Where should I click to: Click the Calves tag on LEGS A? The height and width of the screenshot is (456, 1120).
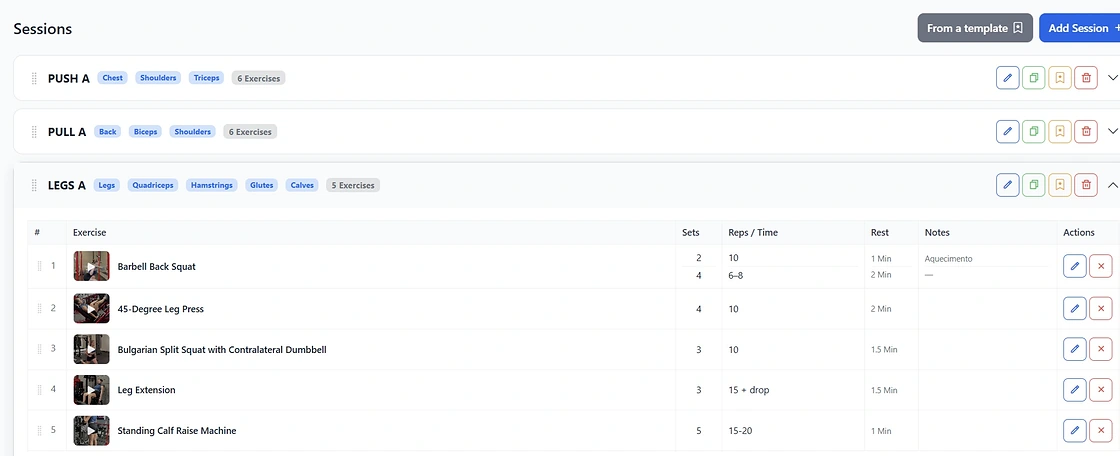coord(302,185)
